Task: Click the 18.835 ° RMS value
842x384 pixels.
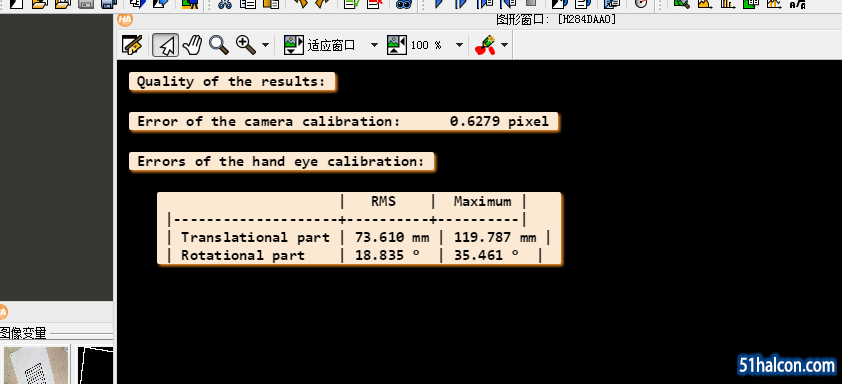Action: coord(387,255)
